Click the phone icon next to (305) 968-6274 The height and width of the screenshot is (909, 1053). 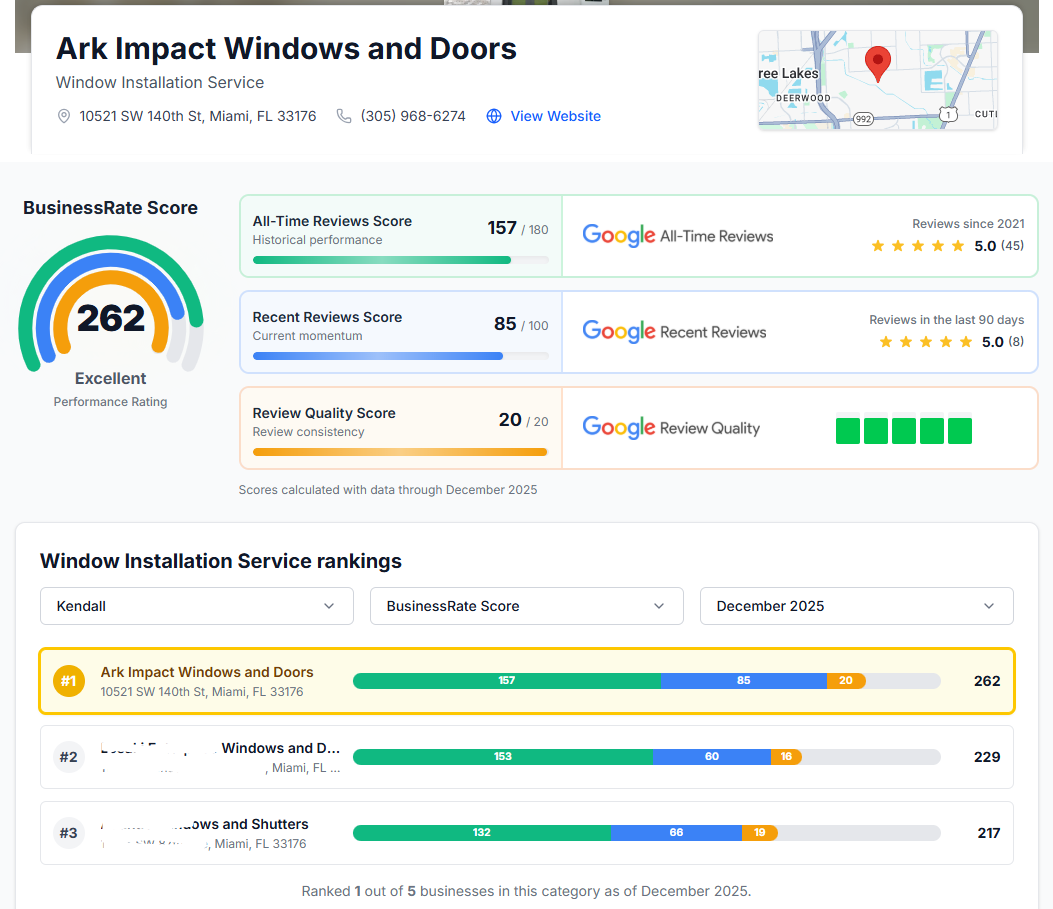[344, 116]
